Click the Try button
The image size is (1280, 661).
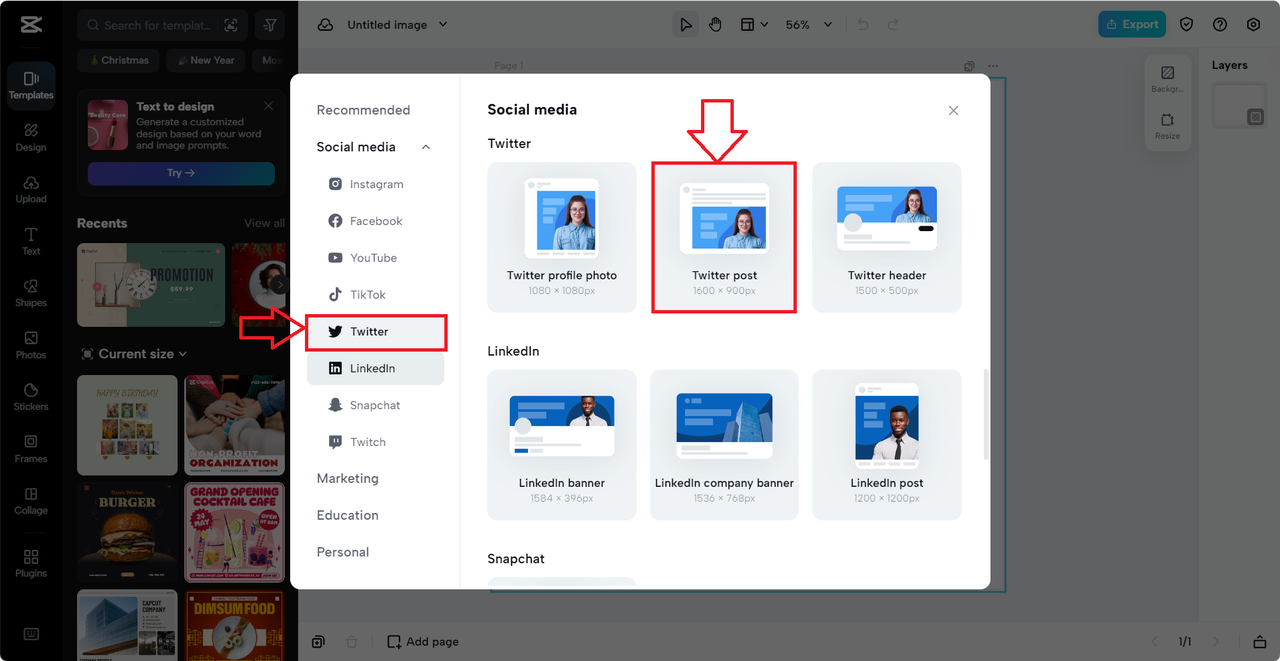point(181,173)
